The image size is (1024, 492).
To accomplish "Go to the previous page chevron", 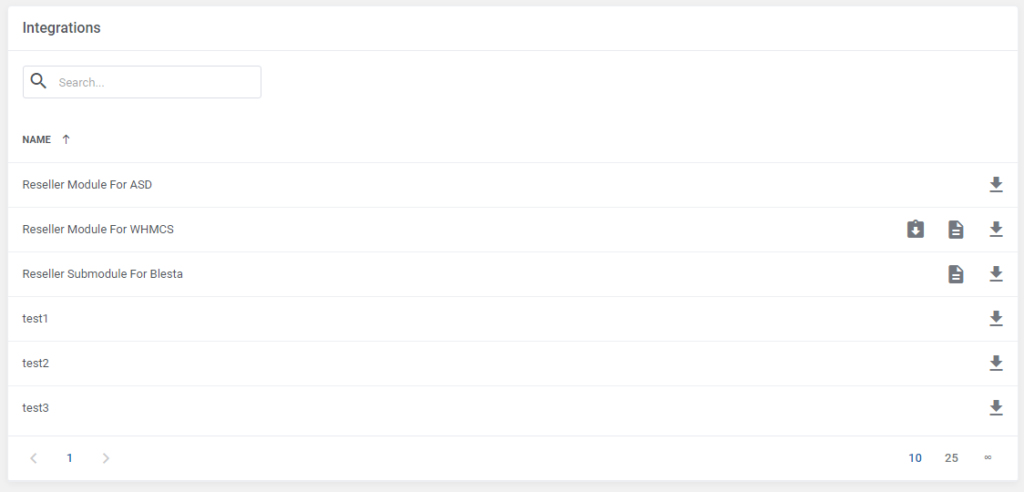I will (34, 458).
